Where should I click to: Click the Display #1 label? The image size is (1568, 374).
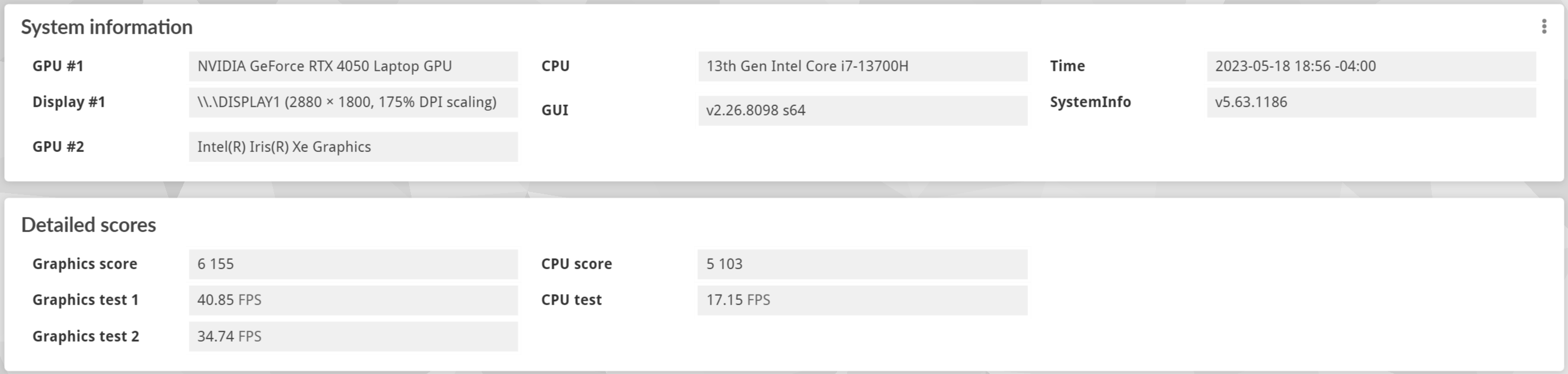(69, 102)
